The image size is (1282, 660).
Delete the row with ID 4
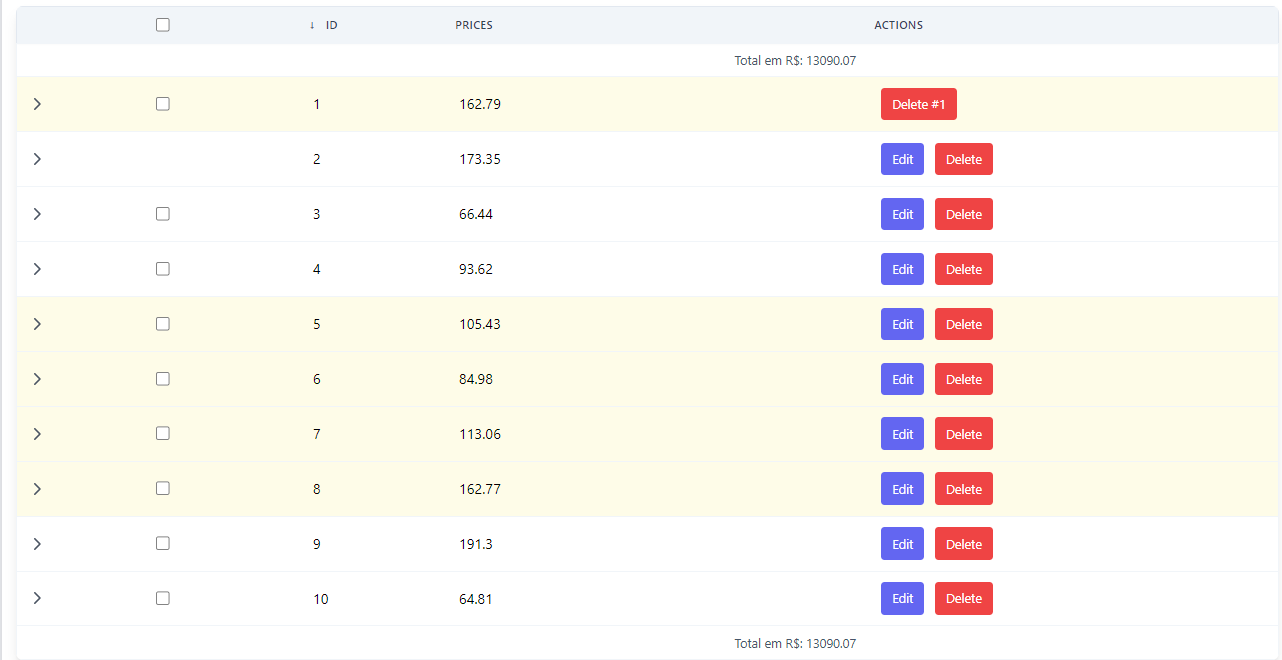tap(964, 269)
